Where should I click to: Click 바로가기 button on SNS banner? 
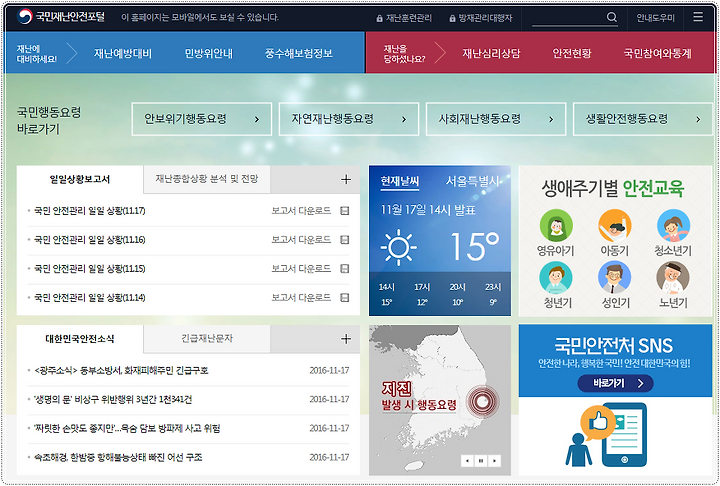[x=615, y=383]
